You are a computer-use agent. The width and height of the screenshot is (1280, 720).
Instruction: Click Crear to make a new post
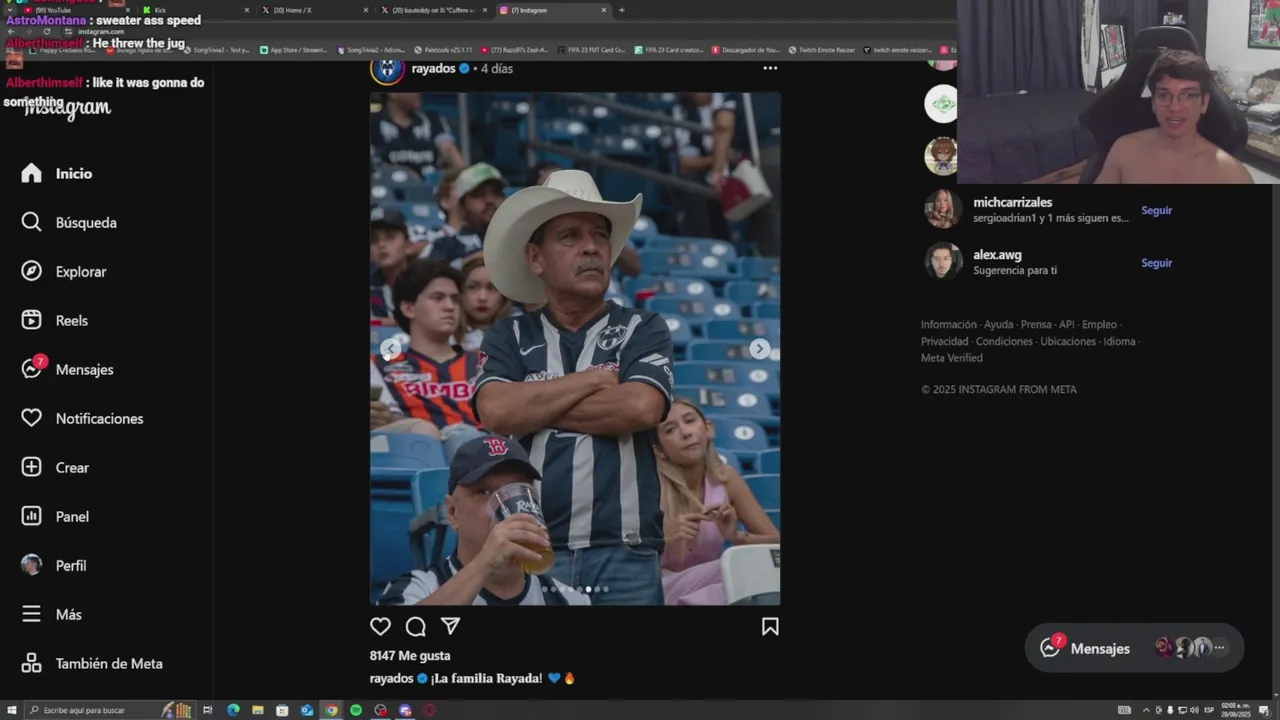(x=55, y=467)
